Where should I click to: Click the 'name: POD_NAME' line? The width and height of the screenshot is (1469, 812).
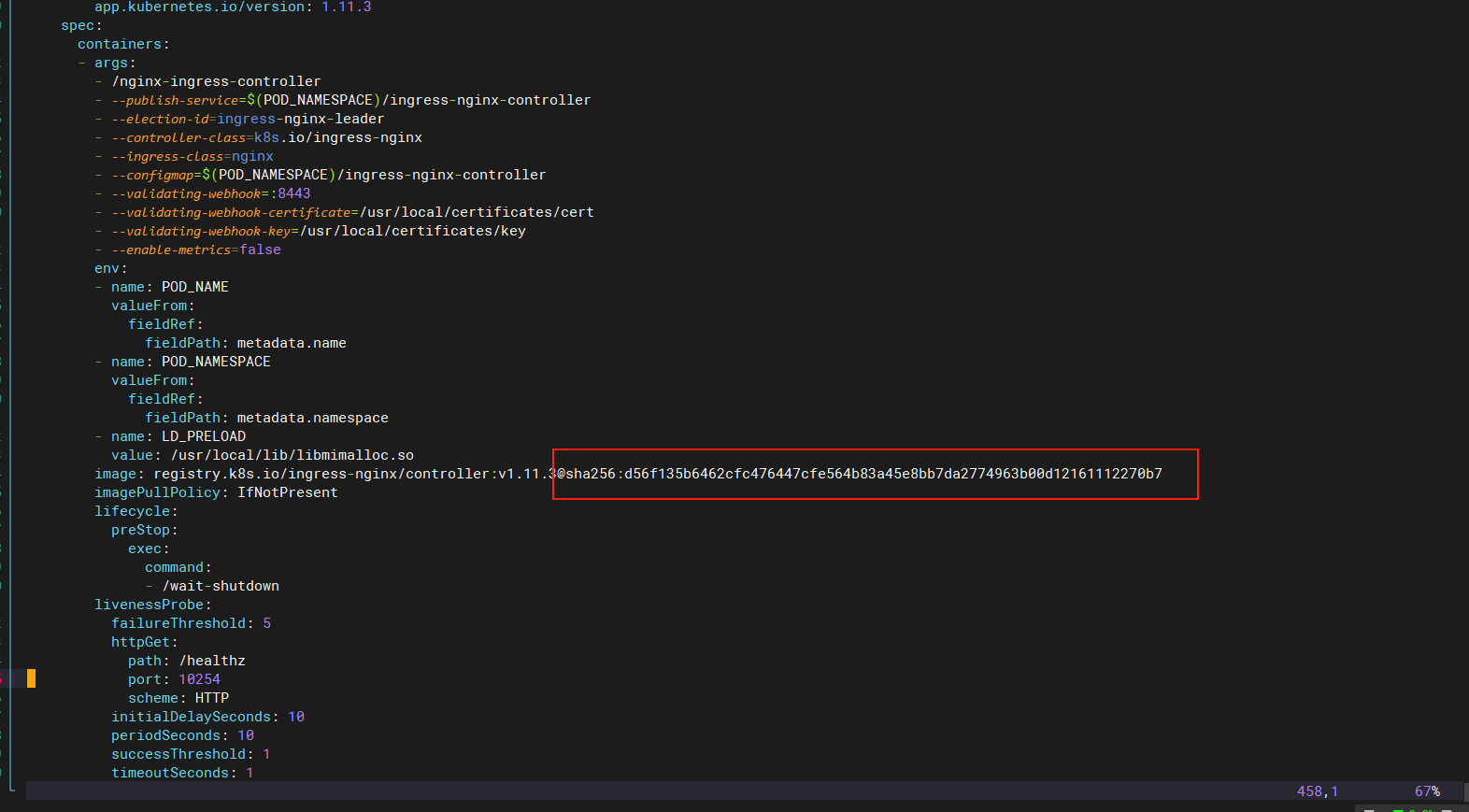click(x=170, y=287)
